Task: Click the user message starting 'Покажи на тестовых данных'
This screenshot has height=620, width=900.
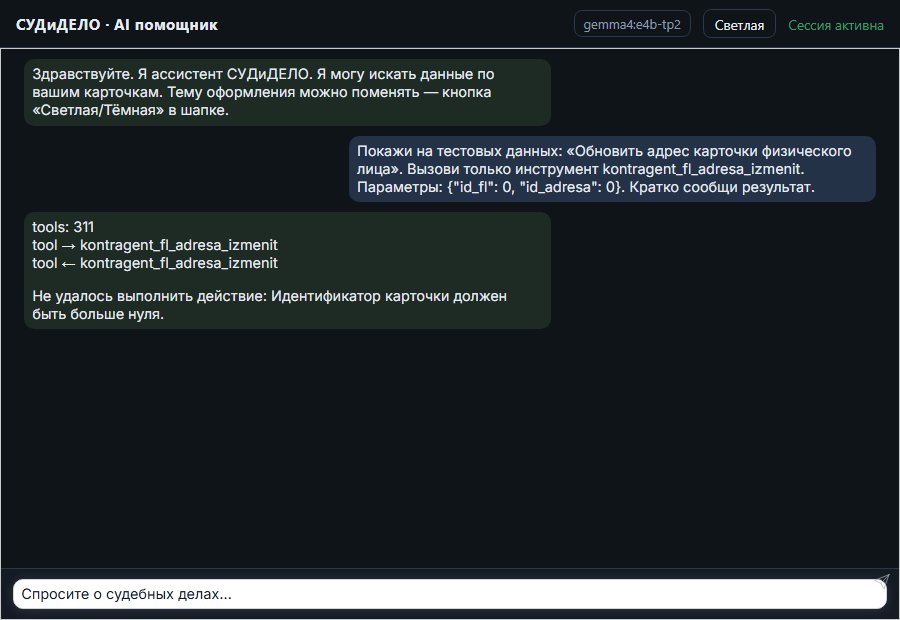Action: (612, 169)
